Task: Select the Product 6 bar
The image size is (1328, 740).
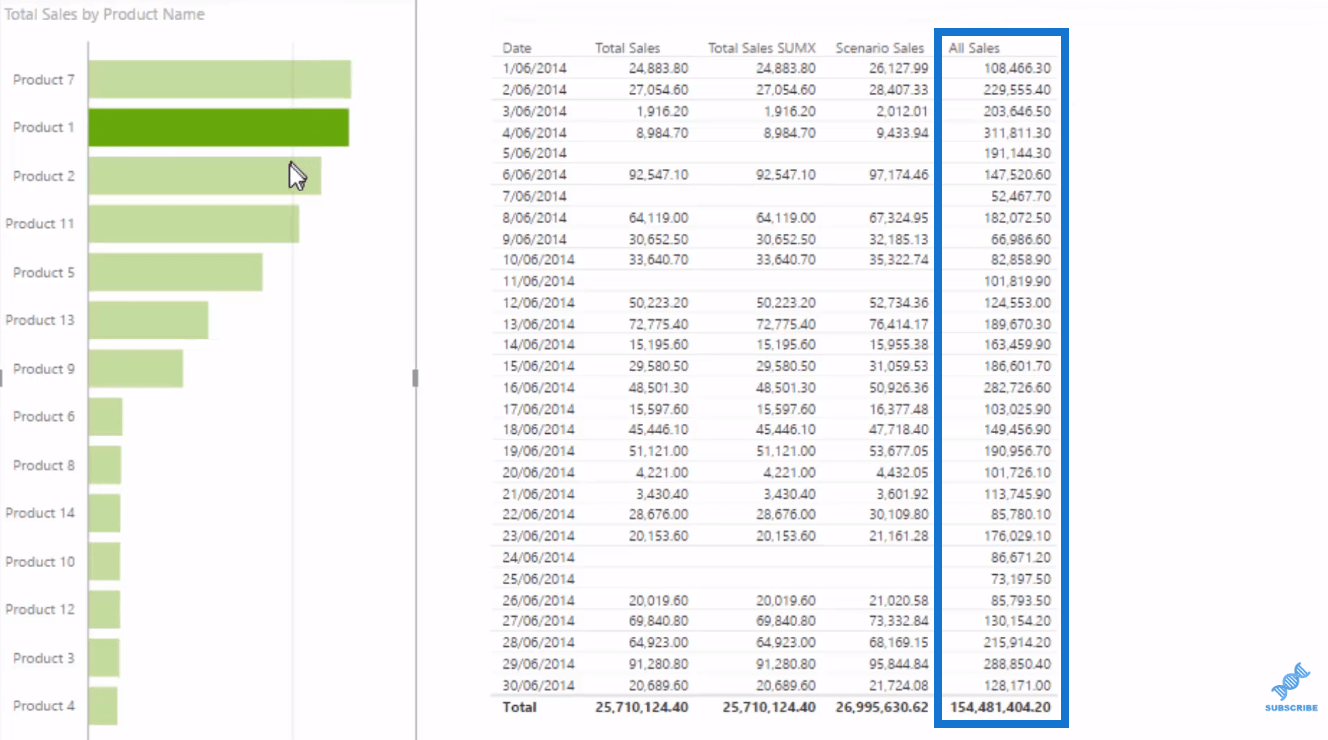Action: tap(106, 416)
